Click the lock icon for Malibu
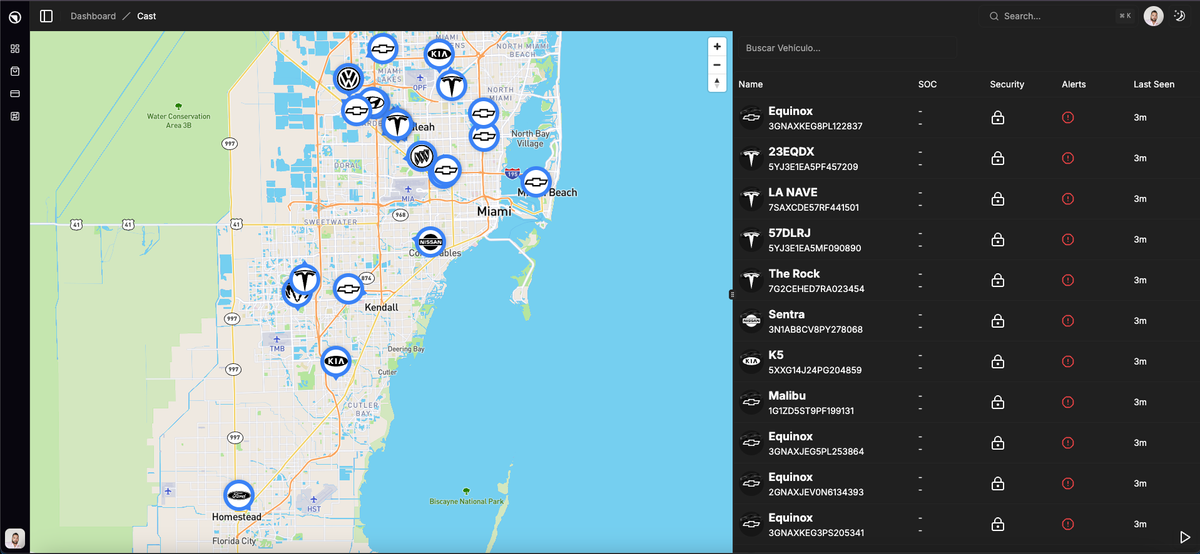Screen dimensions: 1200x554 pyautogui.click(x=997, y=403)
